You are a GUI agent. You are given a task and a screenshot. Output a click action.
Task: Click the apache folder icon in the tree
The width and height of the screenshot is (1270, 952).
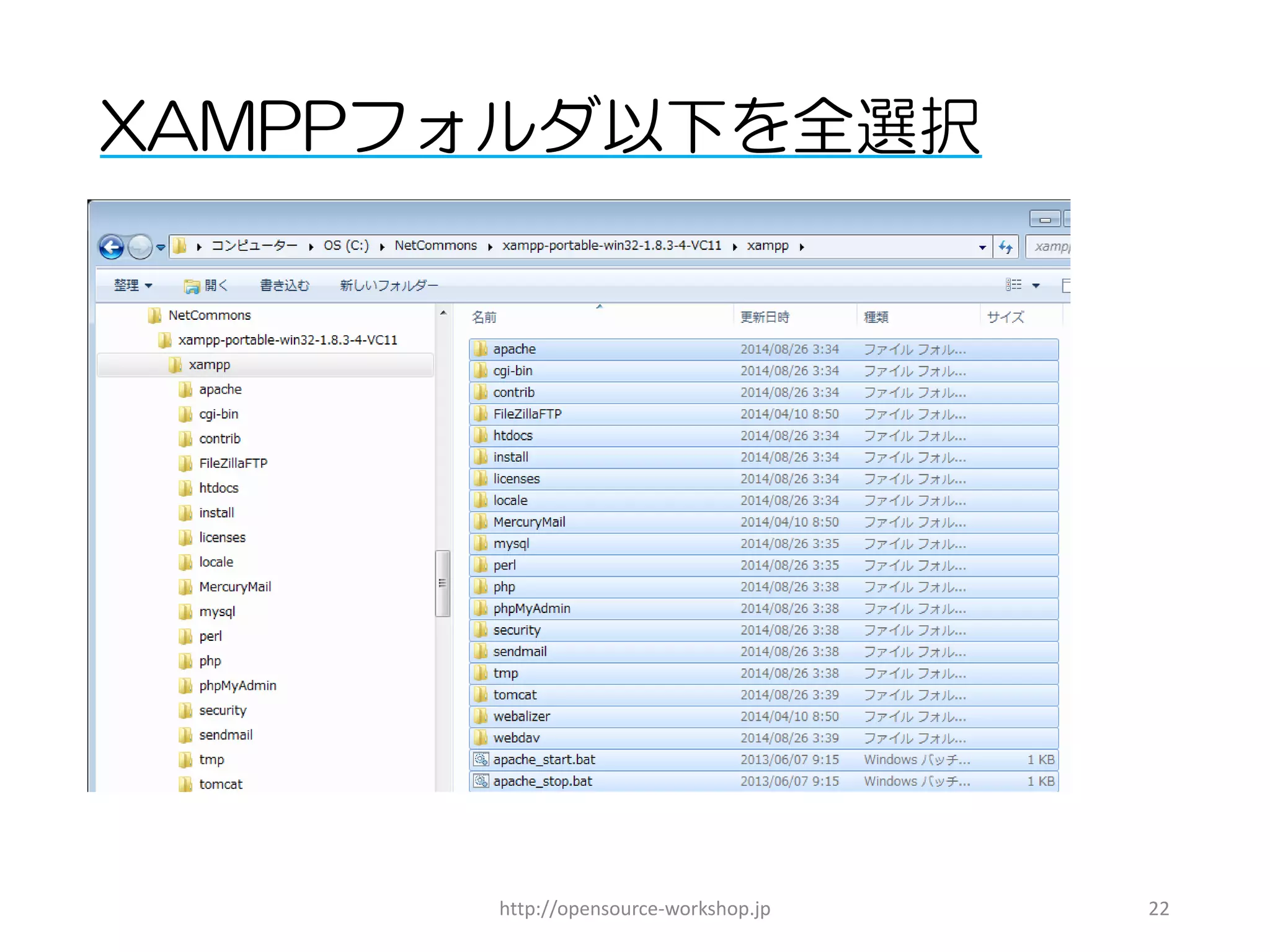185,390
